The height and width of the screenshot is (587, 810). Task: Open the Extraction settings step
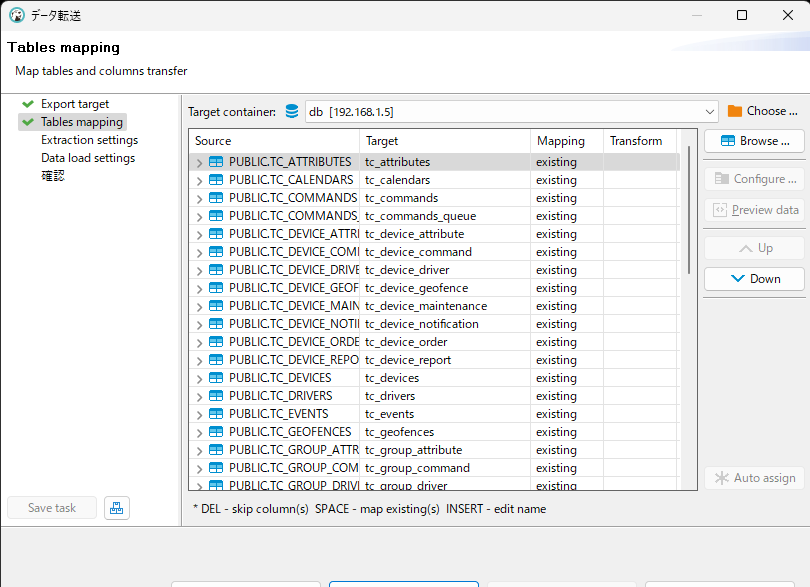tap(89, 140)
